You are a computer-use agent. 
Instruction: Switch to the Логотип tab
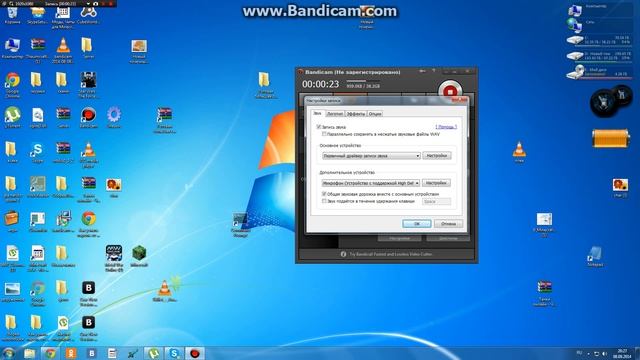(x=335, y=114)
